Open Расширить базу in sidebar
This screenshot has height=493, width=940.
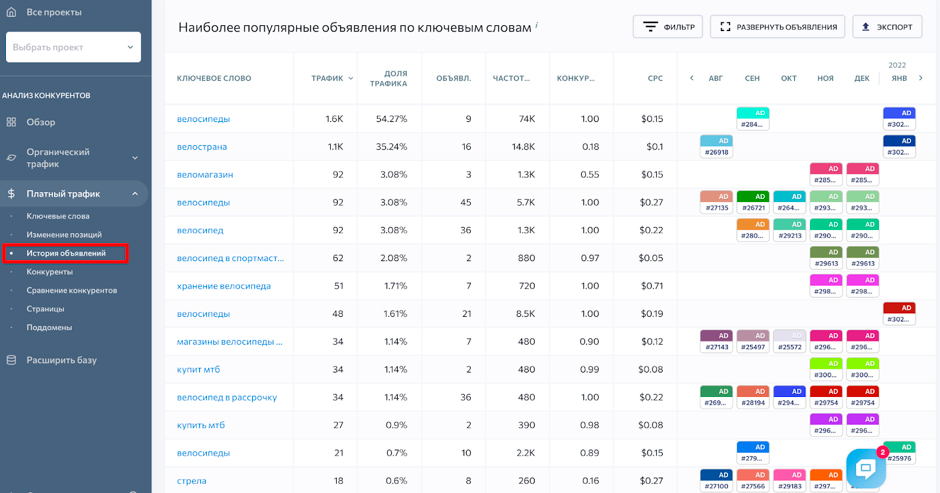(61, 360)
